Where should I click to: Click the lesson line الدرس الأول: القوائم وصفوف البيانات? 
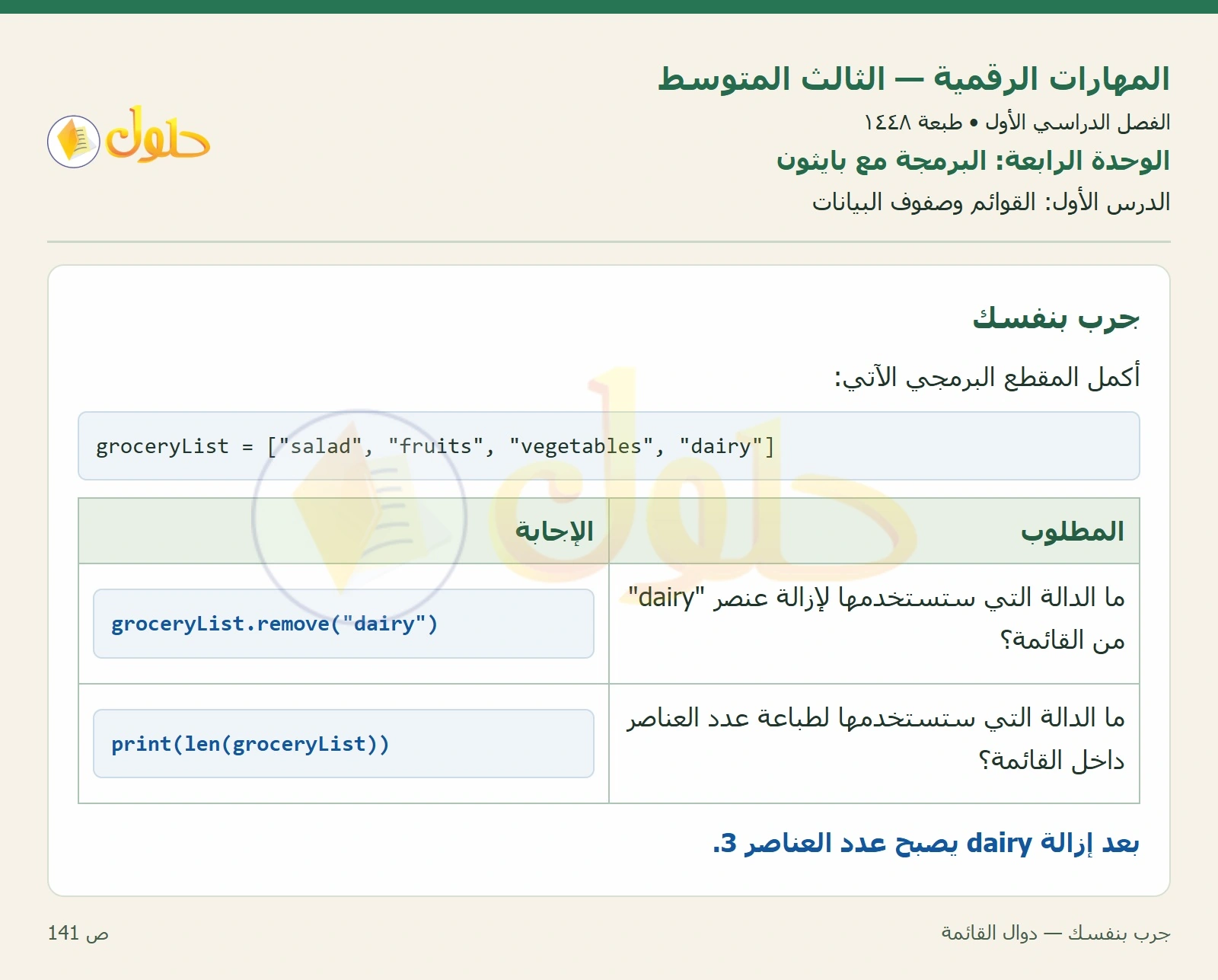(x=991, y=202)
